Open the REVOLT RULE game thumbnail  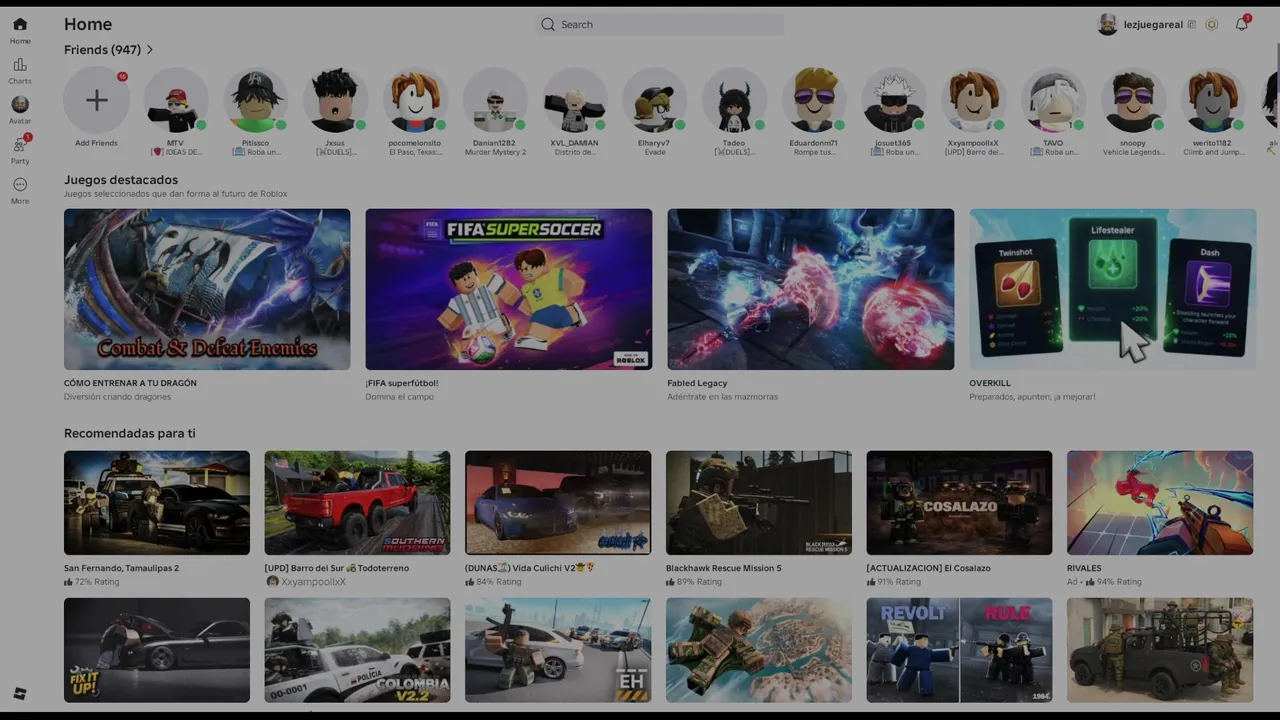(x=959, y=650)
